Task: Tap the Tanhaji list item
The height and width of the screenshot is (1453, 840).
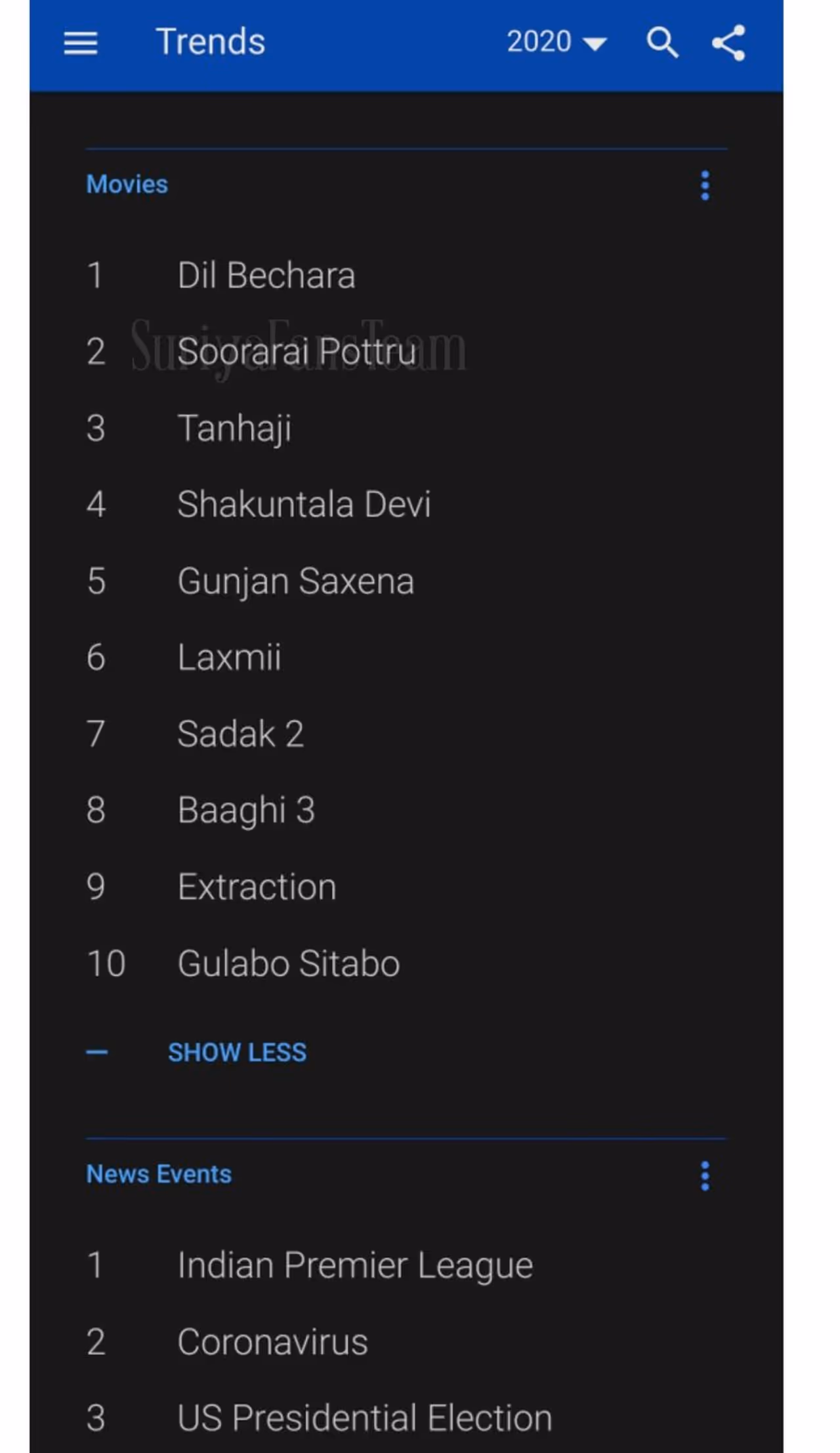Action: pos(234,428)
